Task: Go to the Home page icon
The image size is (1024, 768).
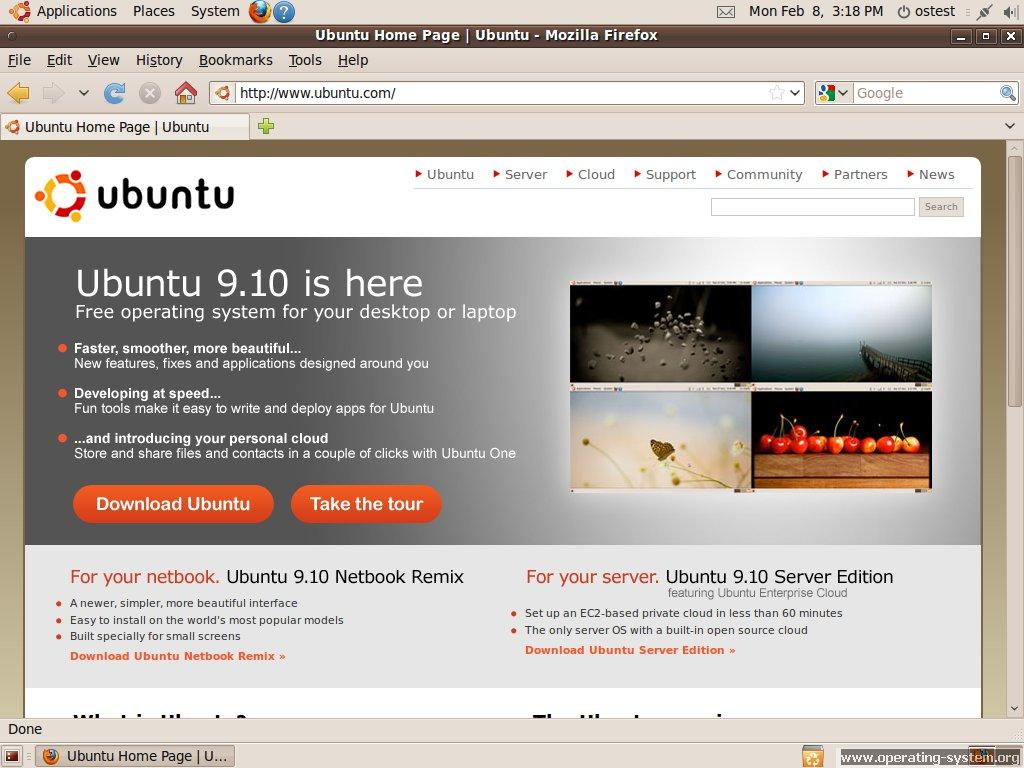Action: pos(186,93)
